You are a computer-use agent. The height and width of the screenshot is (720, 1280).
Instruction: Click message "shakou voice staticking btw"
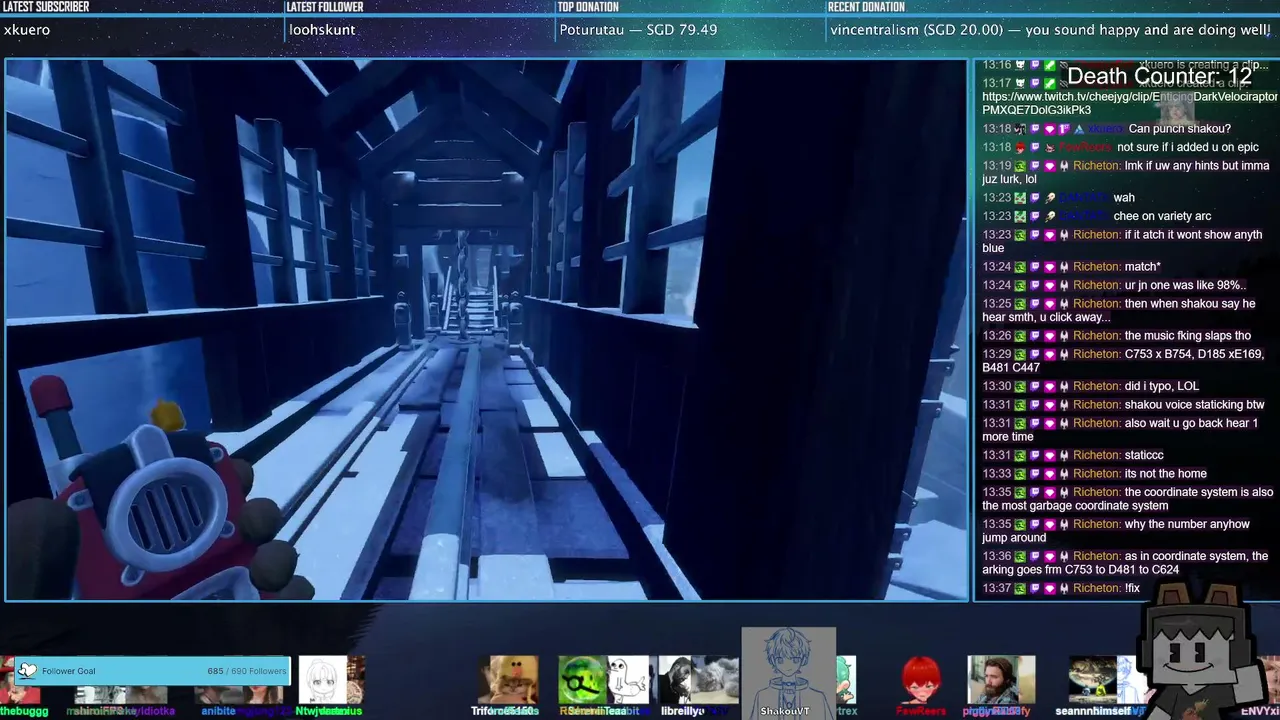[1194, 405]
